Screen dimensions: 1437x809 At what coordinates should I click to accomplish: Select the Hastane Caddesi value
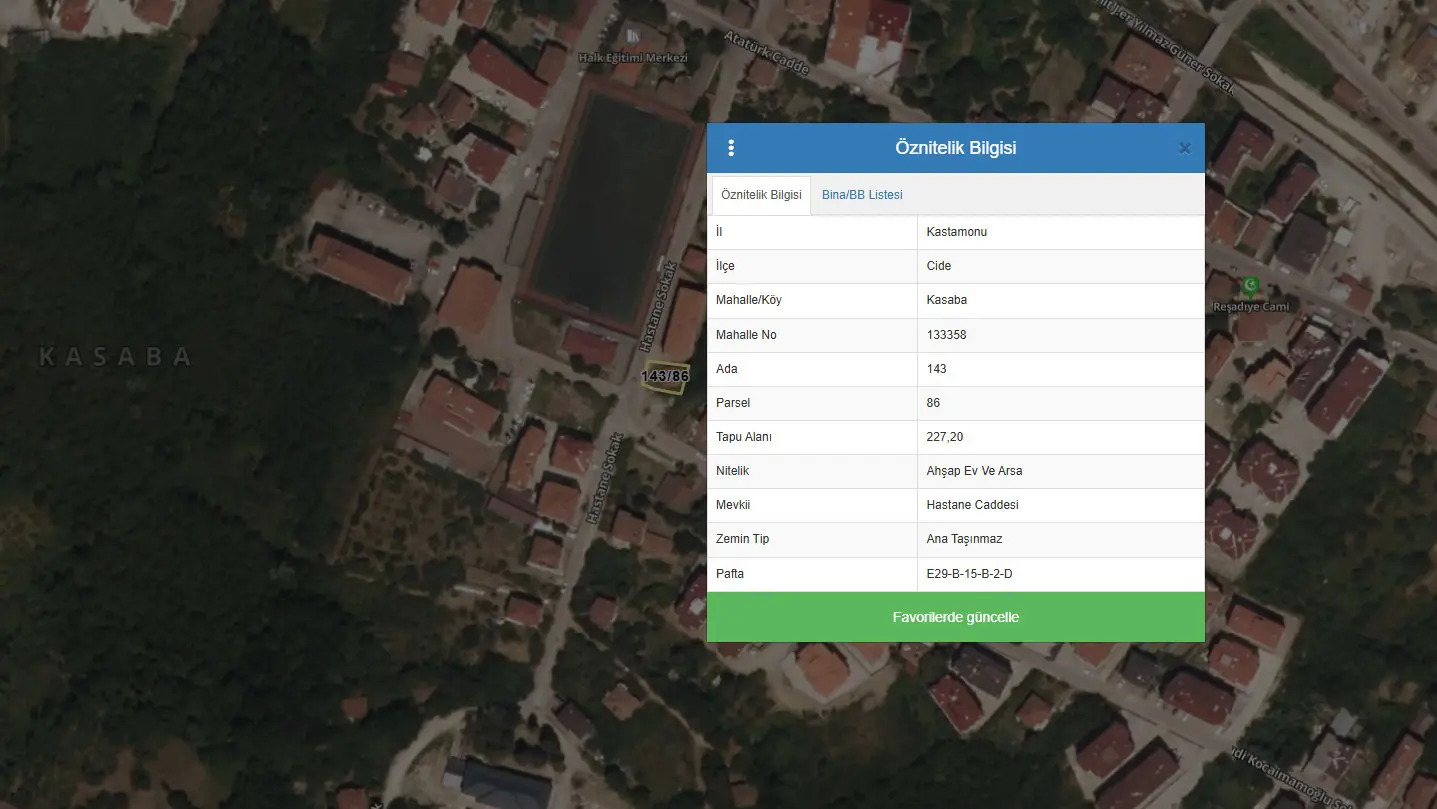(x=973, y=505)
